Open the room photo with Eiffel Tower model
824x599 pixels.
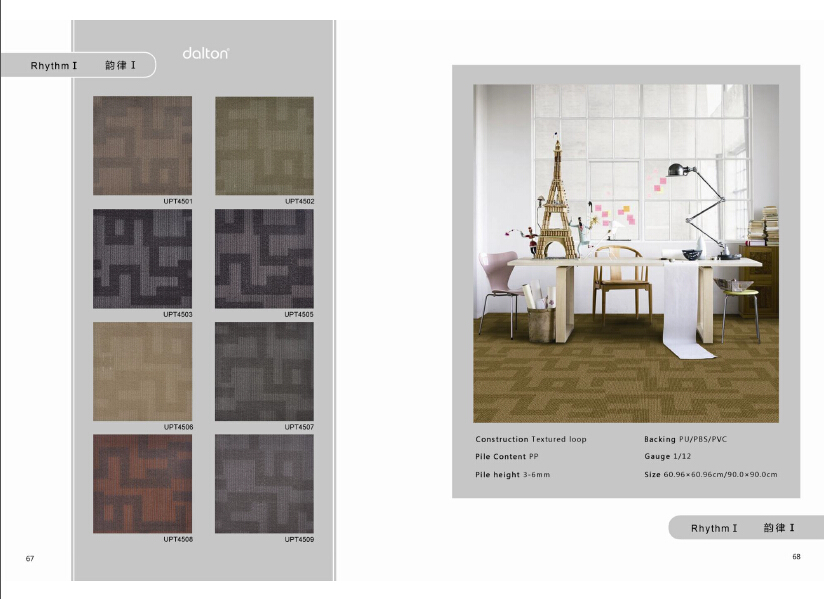click(x=626, y=252)
